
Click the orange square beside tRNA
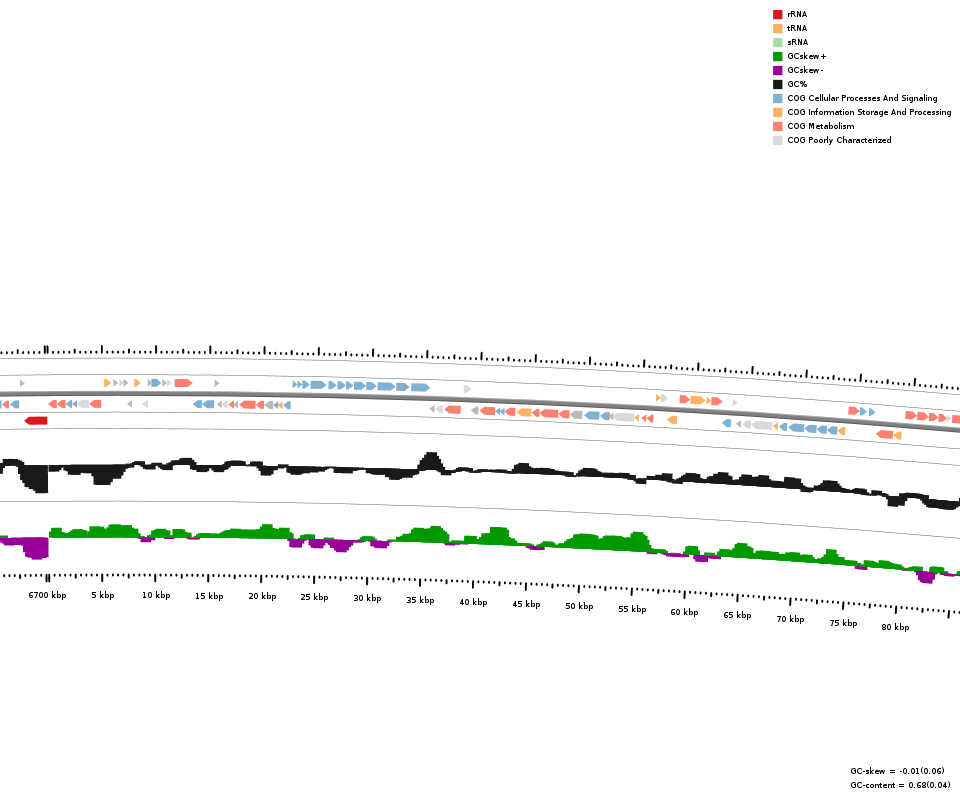pos(777,28)
